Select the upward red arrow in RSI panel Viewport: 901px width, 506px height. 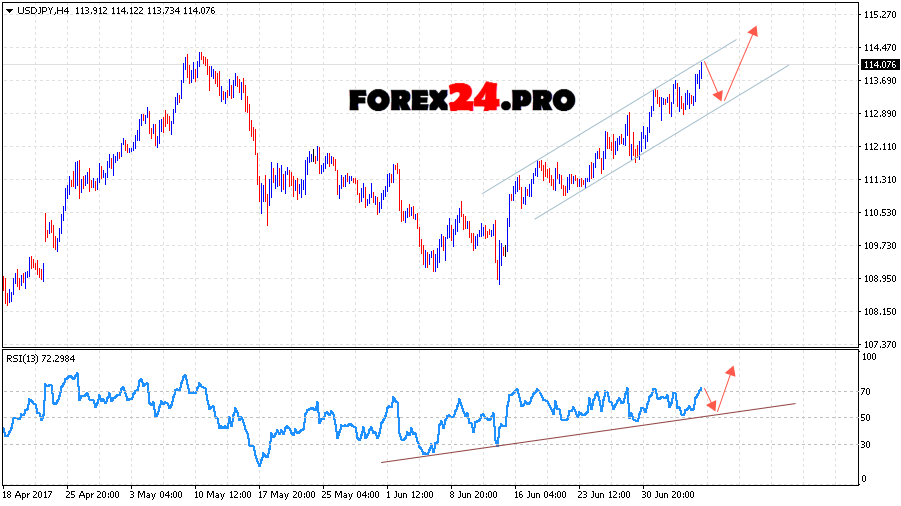pos(730,370)
